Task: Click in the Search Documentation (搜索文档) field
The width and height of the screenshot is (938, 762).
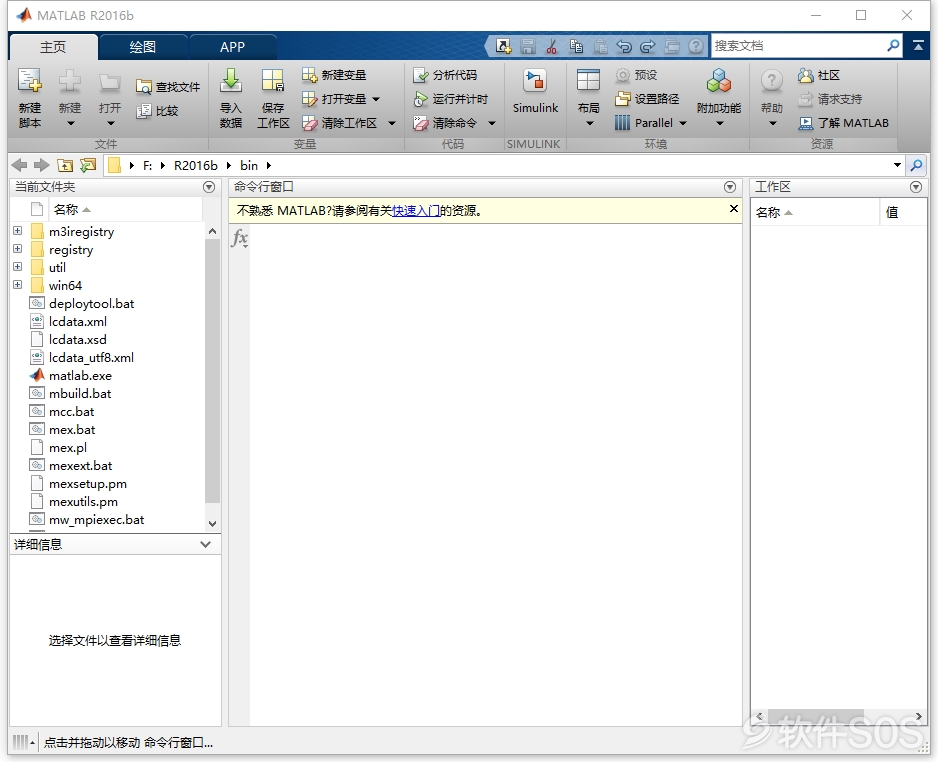Action: point(799,46)
